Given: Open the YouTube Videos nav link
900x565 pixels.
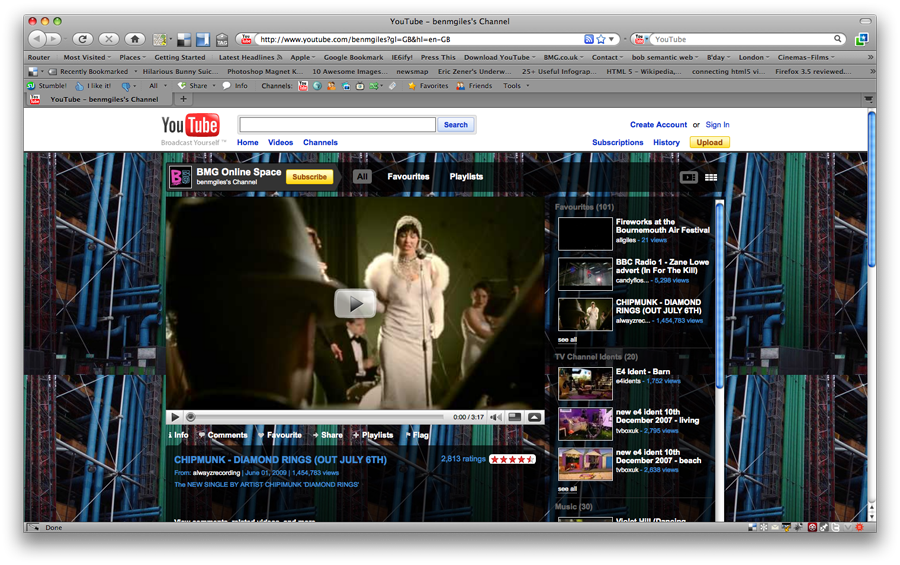Looking at the screenshot, I should pyautogui.click(x=281, y=142).
